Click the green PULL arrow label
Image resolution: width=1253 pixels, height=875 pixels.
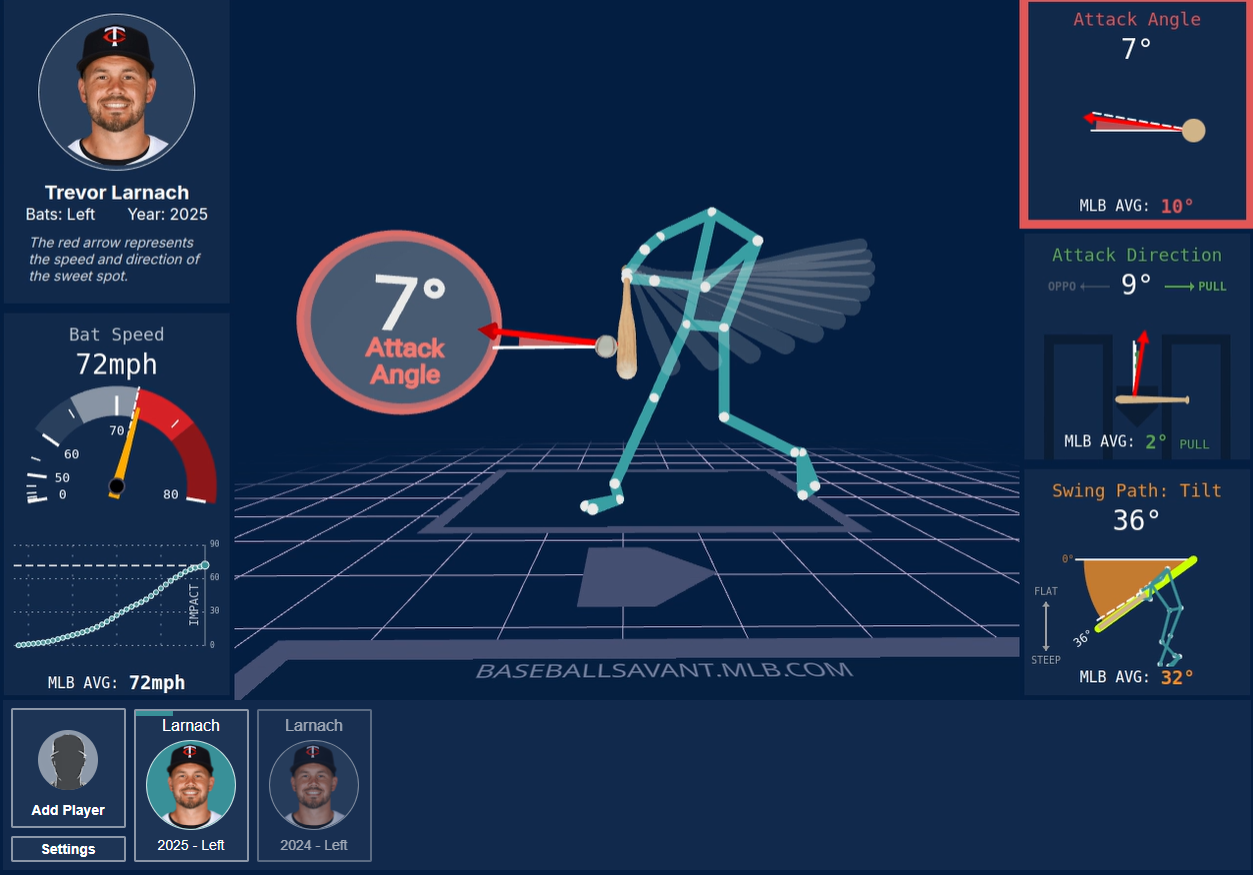tap(1196, 287)
